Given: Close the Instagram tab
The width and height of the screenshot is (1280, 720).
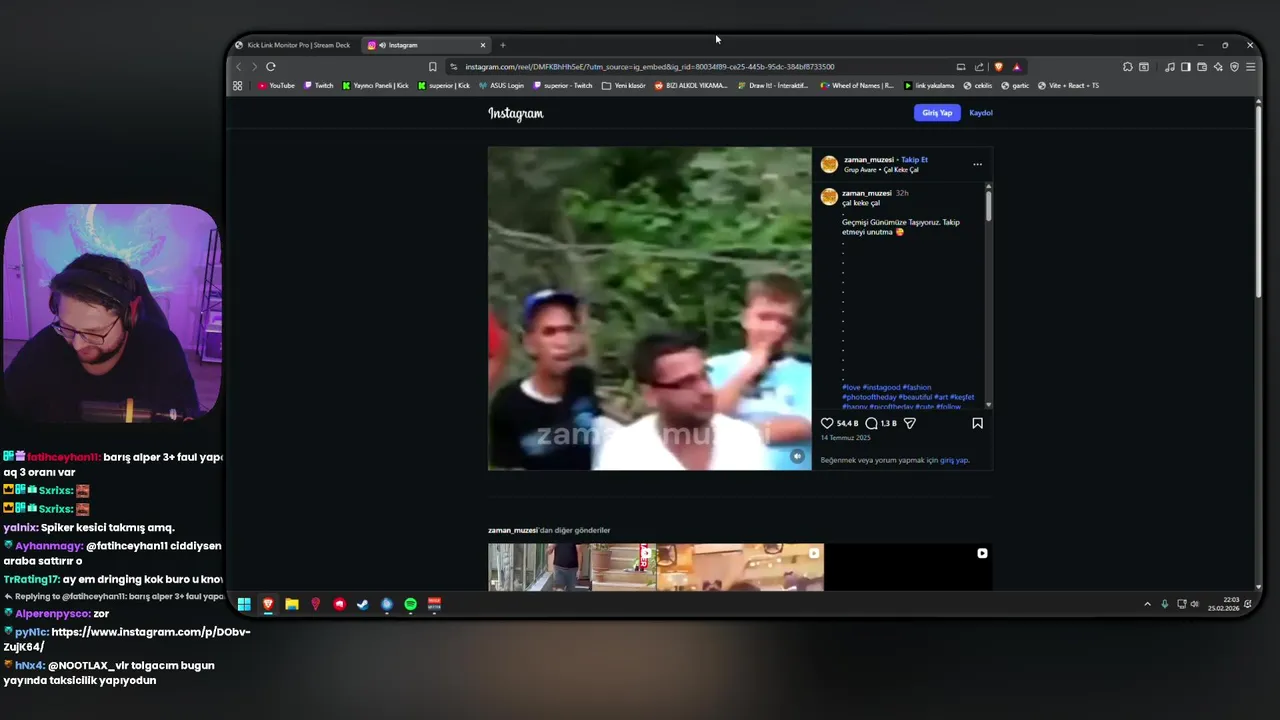Looking at the screenshot, I should point(483,45).
